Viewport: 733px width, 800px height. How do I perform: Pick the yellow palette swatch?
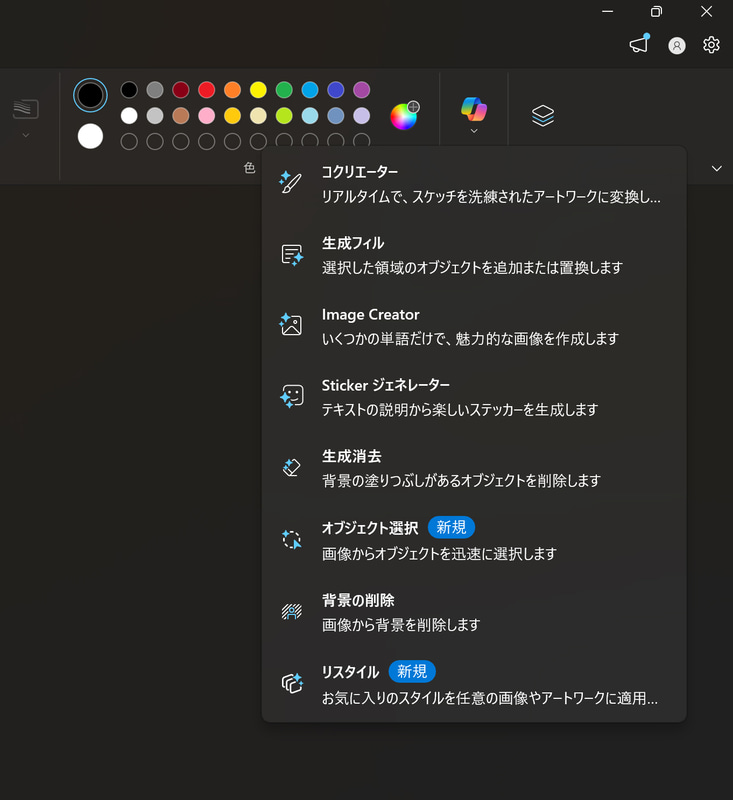coord(258,90)
